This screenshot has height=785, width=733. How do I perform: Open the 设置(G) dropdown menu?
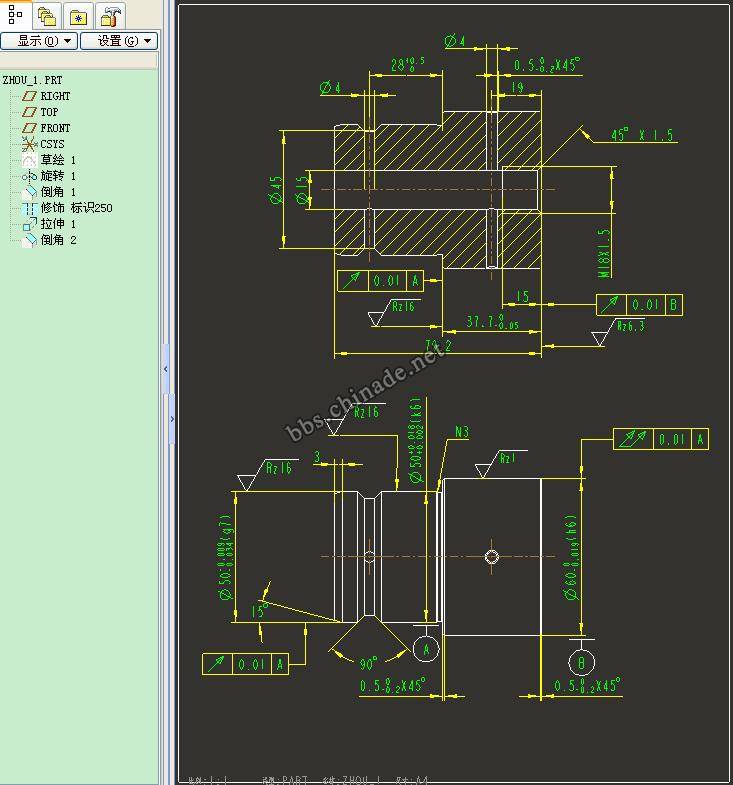tap(119, 41)
